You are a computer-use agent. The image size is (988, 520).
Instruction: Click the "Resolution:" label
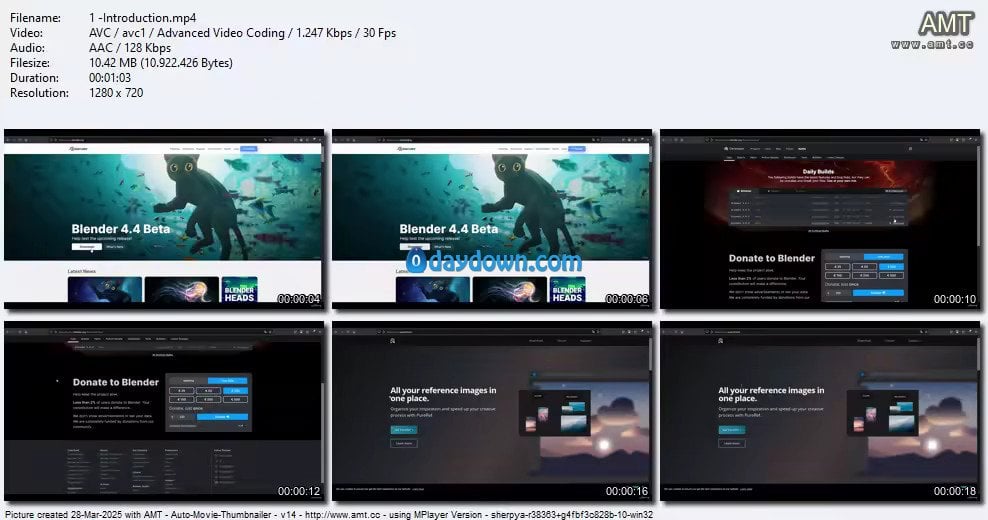point(39,93)
